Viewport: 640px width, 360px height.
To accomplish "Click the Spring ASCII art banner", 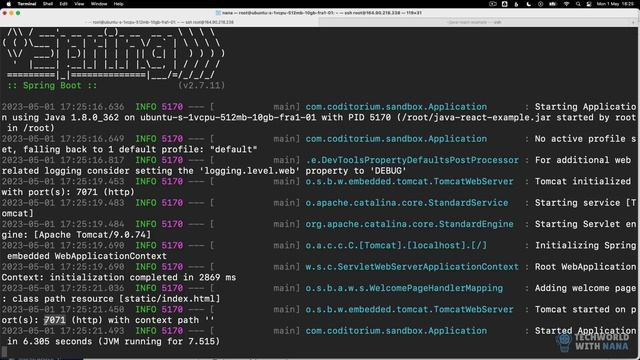I will (113, 54).
